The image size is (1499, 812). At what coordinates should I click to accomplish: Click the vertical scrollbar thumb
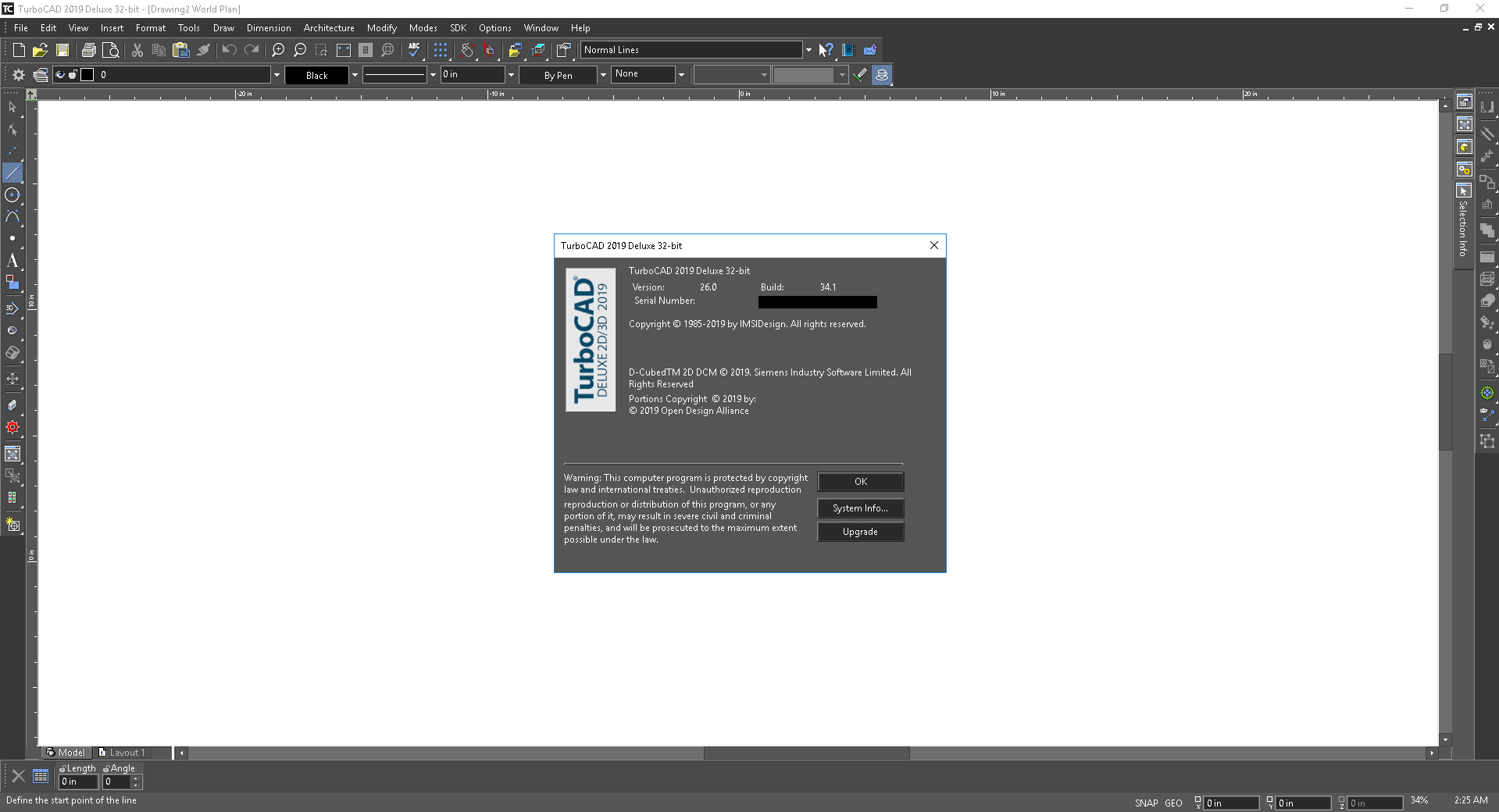[1445, 401]
